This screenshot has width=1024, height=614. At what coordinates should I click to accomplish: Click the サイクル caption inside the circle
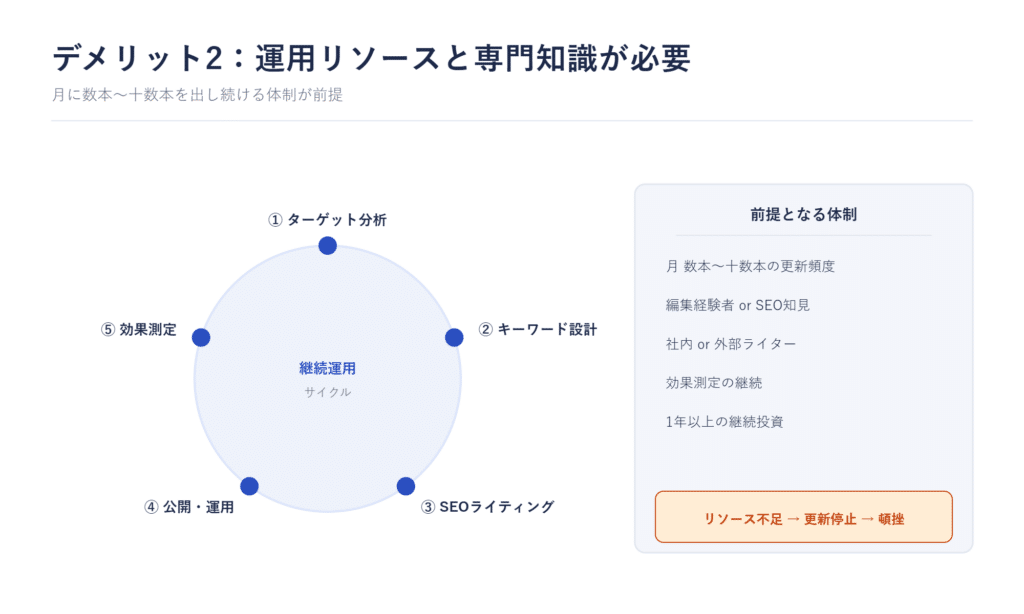[x=327, y=392]
